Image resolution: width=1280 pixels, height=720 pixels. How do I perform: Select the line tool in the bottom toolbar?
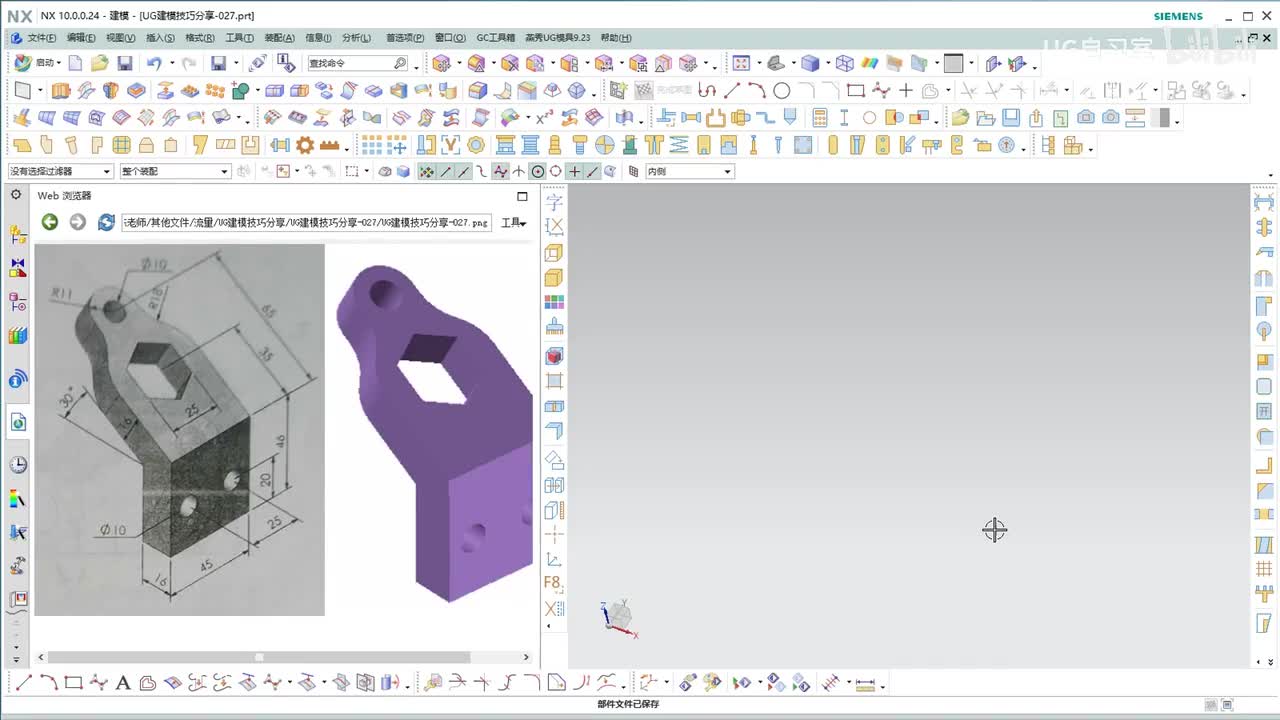(x=24, y=683)
